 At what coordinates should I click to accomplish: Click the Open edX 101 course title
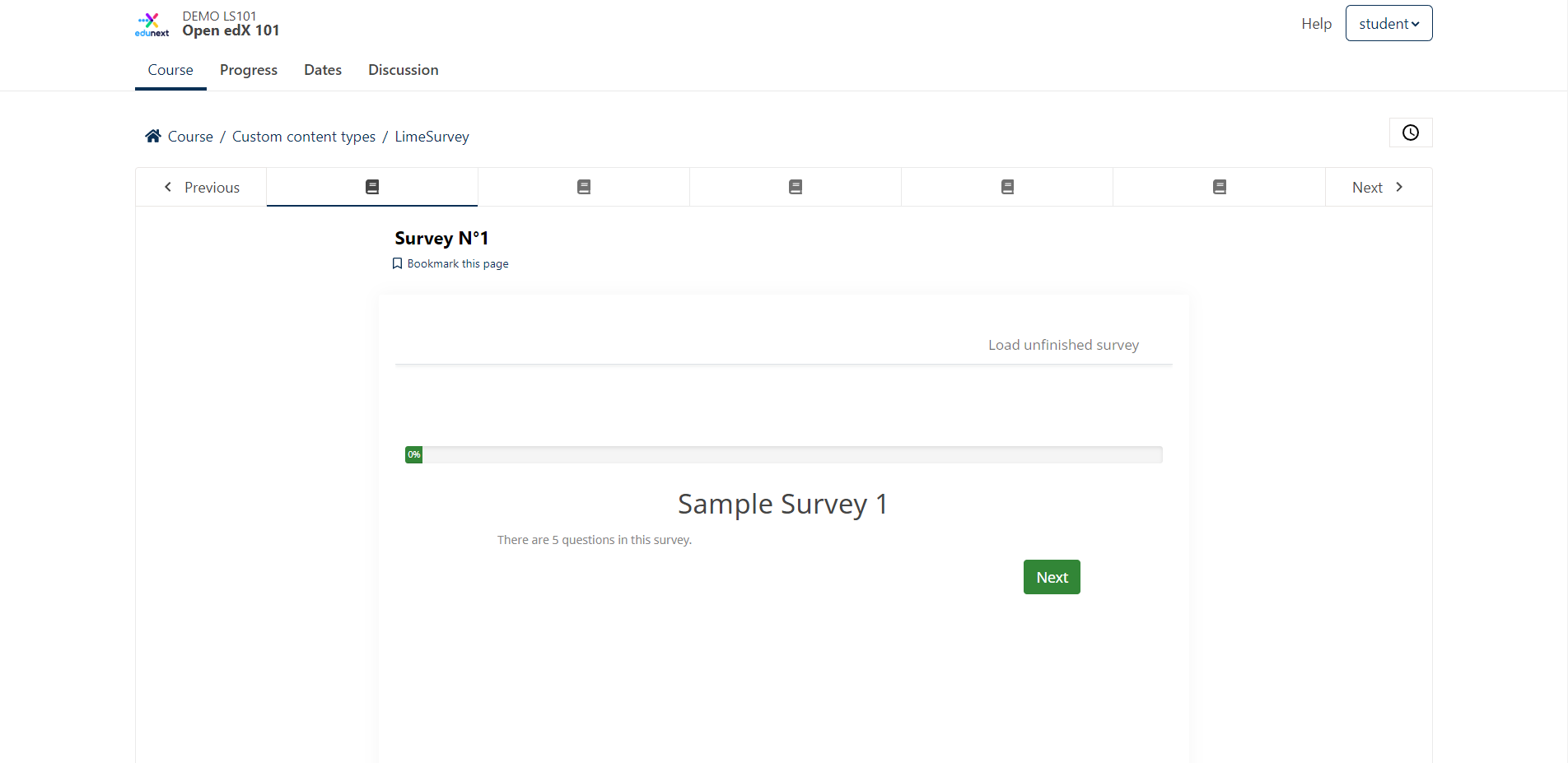(x=231, y=30)
